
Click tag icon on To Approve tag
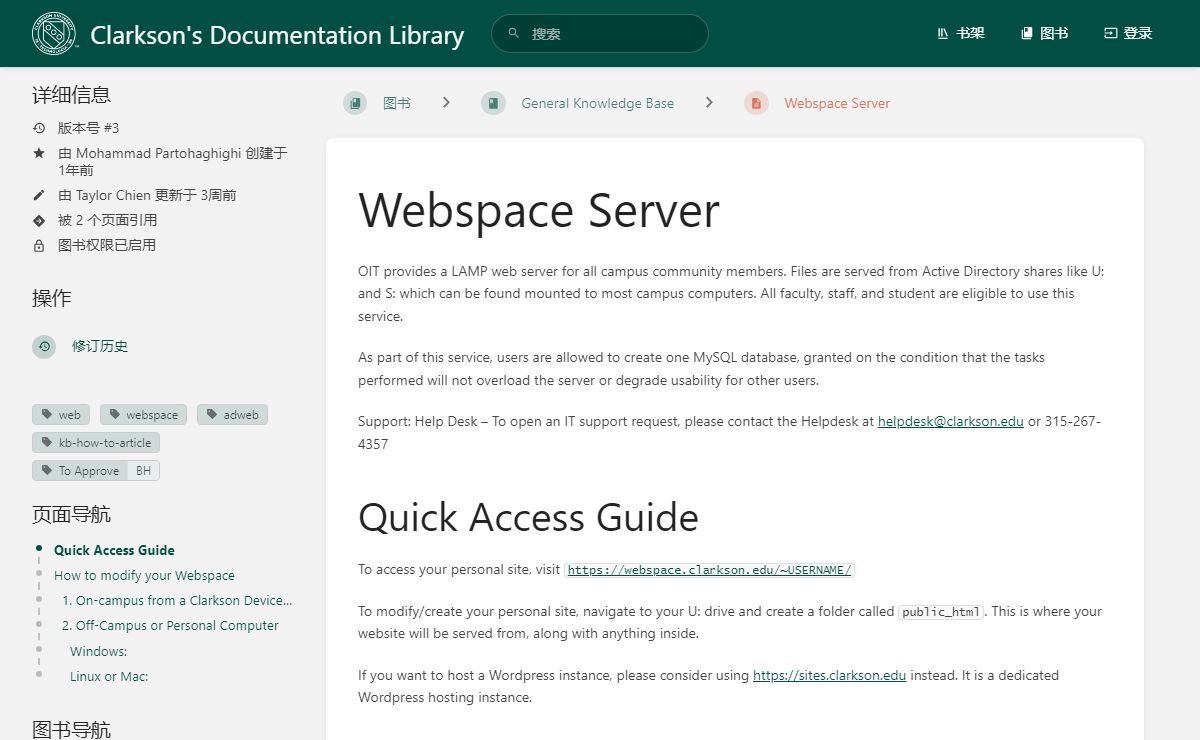point(46,470)
